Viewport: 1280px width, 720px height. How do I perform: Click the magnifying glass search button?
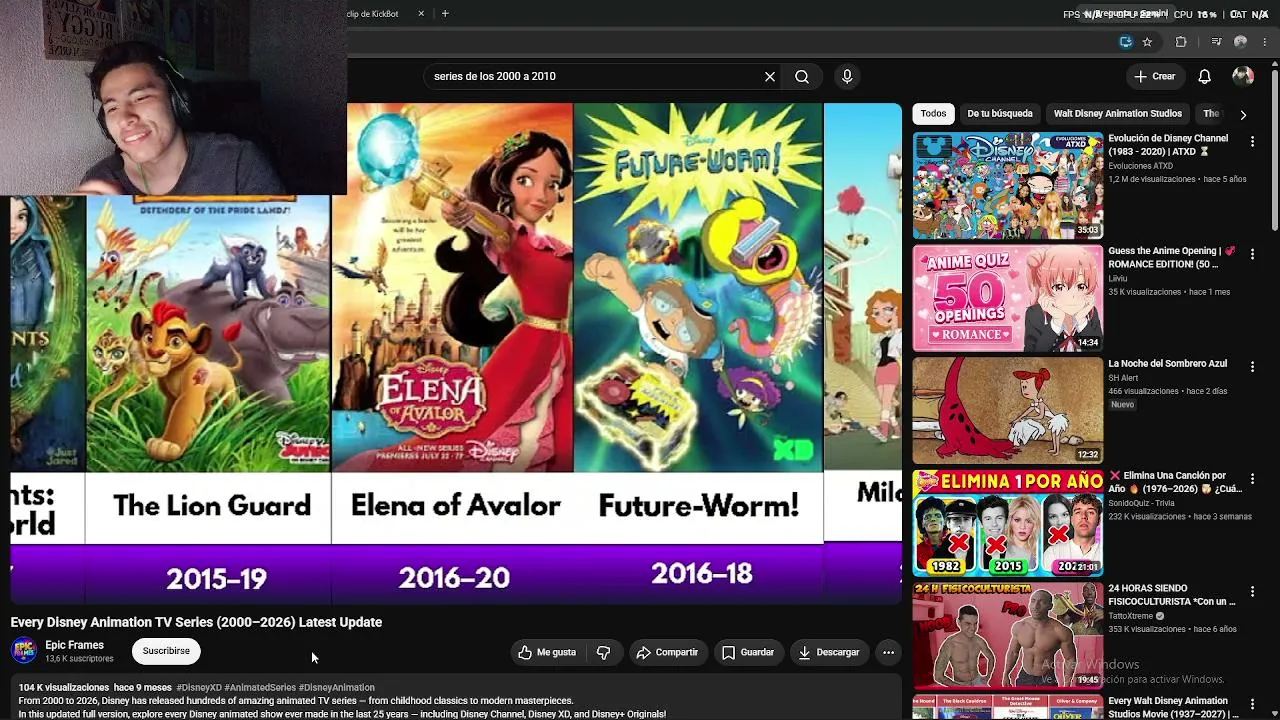click(802, 76)
